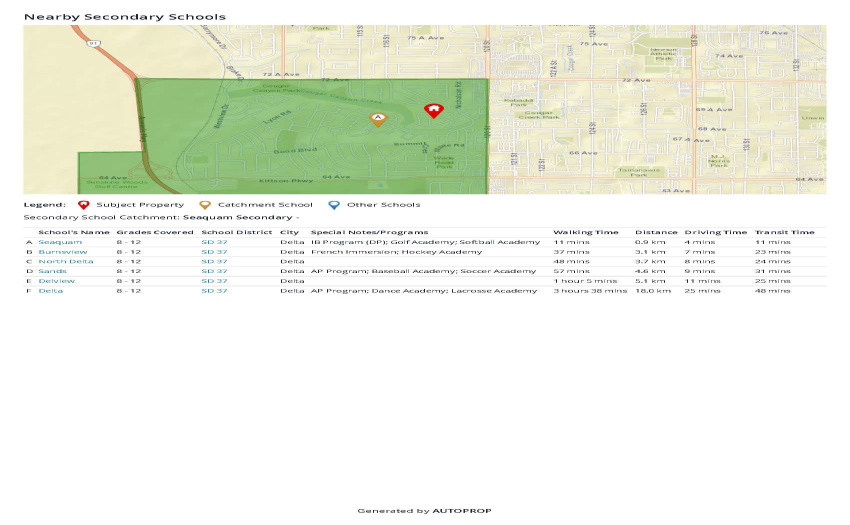The image size is (850, 525).
Task: Click the Other Schools blue legend pin
Action: click(334, 205)
